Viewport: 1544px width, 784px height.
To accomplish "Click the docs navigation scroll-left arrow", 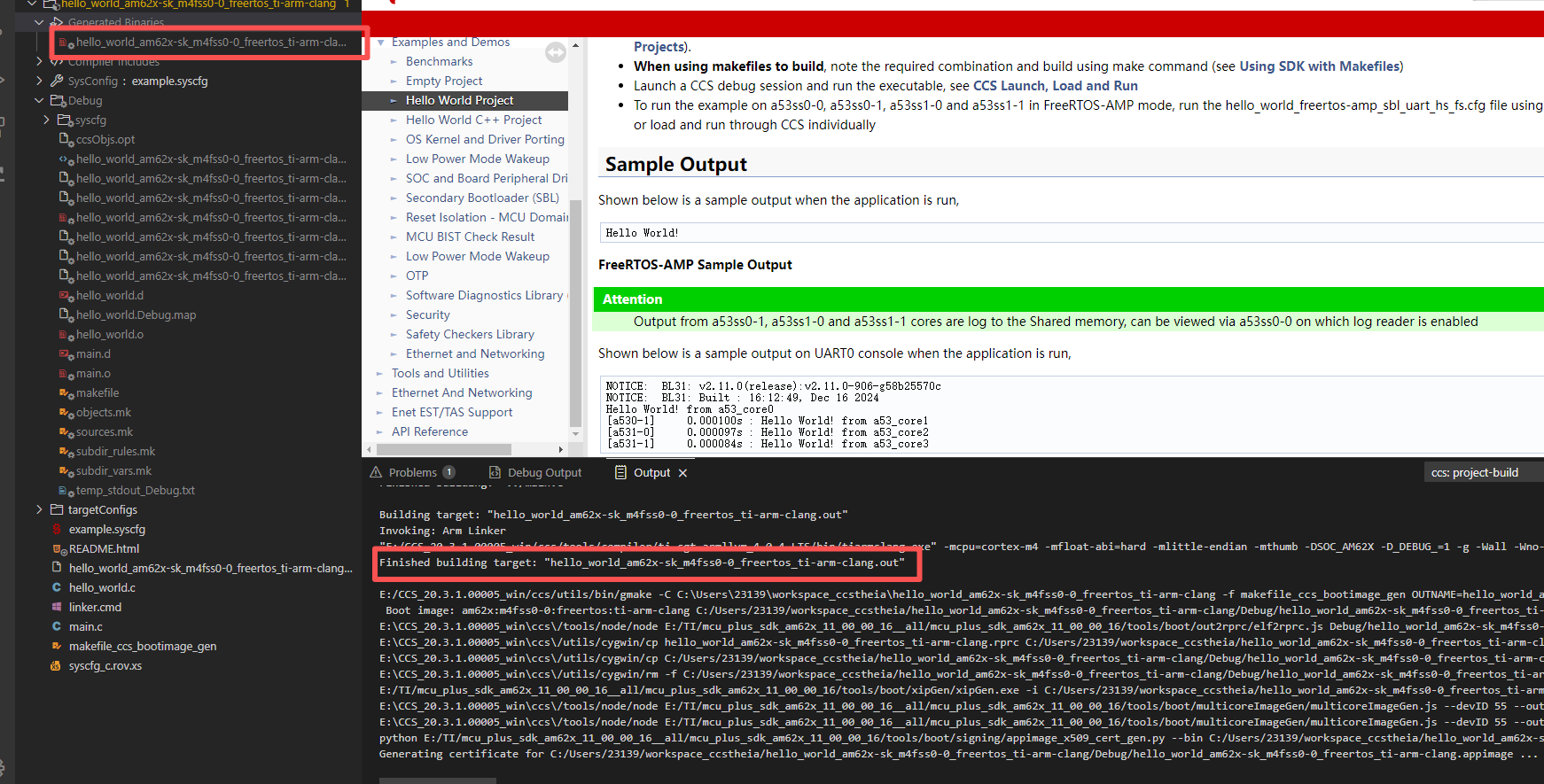I will click(x=368, y=449).
